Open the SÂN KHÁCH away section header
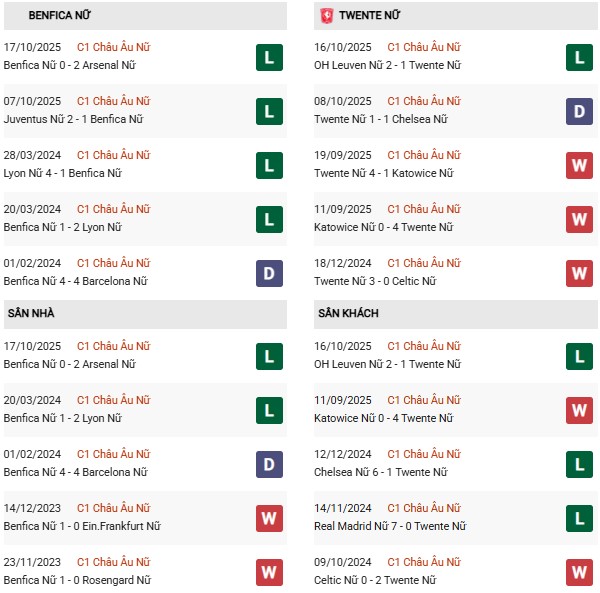Viewport: 600px width, 593px height. 348,314
